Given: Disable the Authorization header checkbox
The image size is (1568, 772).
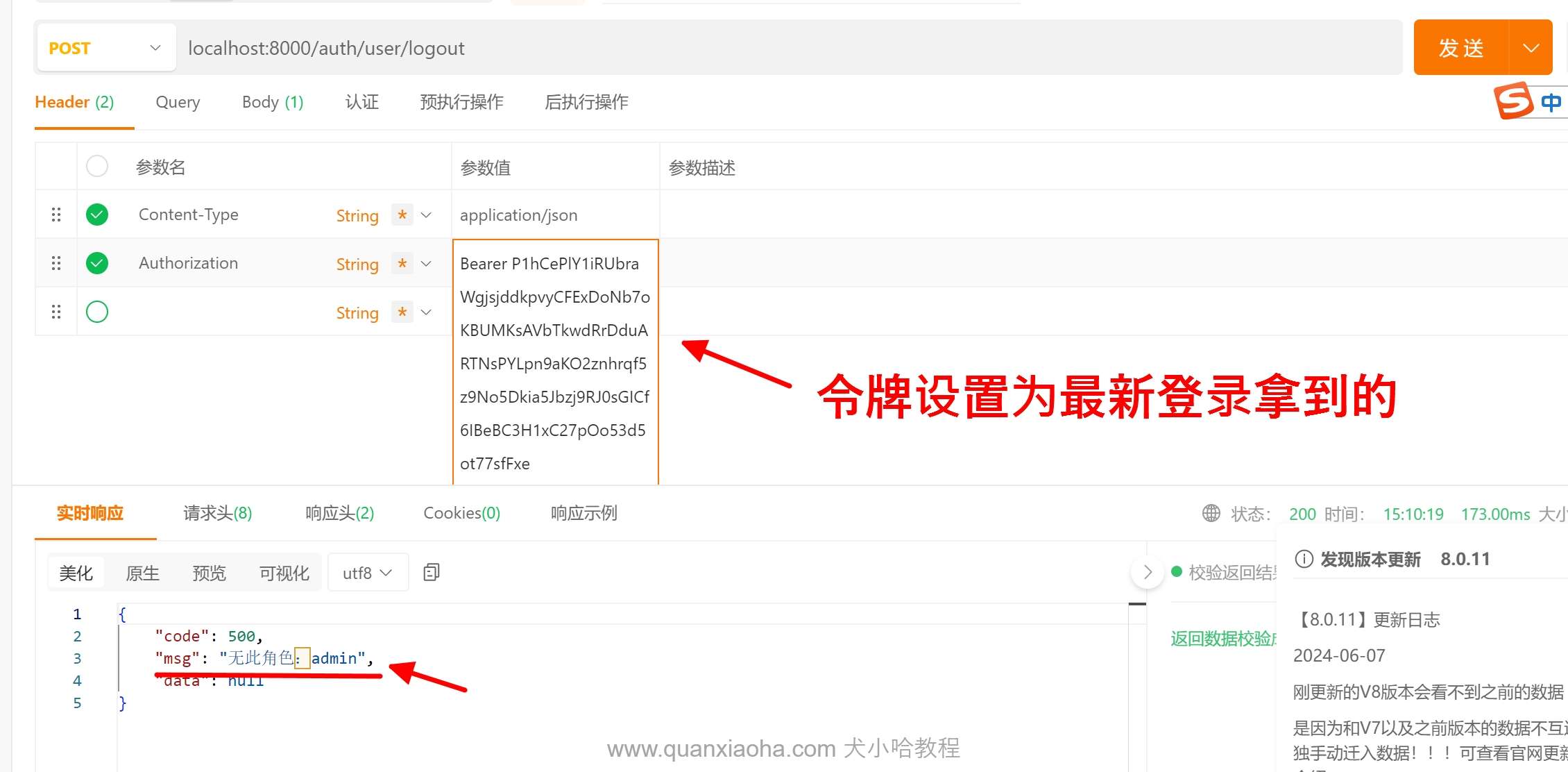Looking at the screenshot, I should pyautogui.click(x=97, y=263).
